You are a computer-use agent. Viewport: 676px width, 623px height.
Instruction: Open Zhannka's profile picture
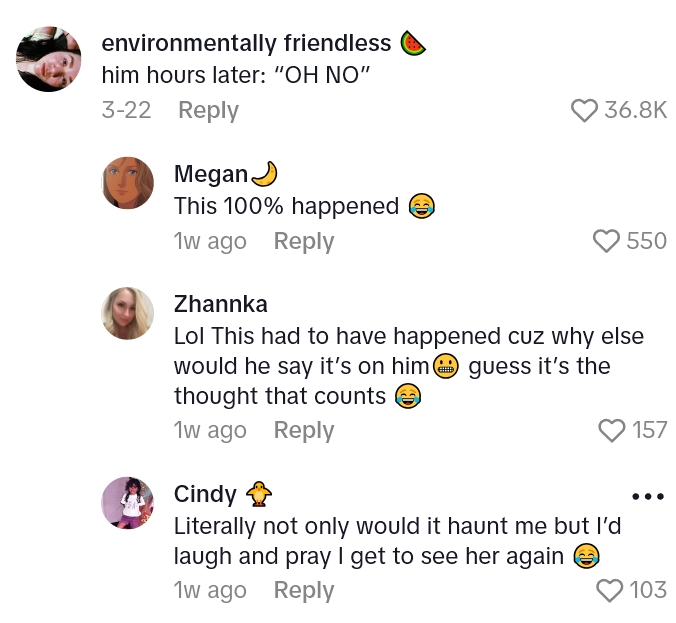(x=128, y=313)
